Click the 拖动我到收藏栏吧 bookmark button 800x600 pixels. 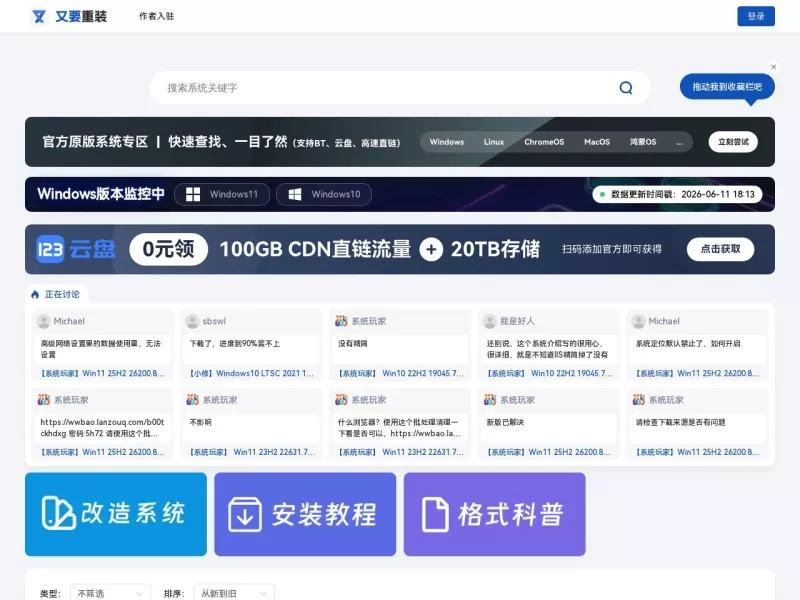point(727,87)
